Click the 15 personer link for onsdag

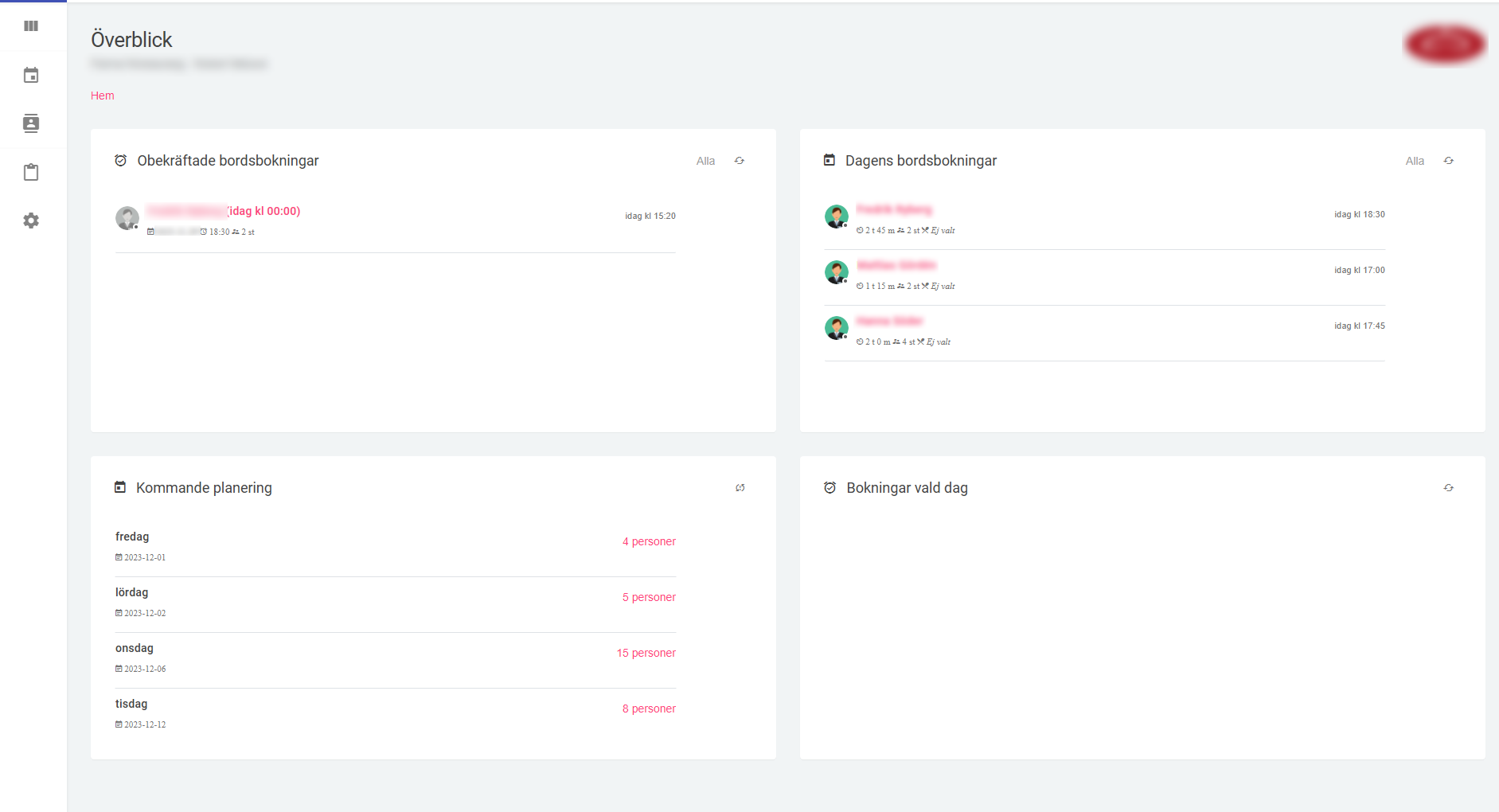click(x=646, y=654)
